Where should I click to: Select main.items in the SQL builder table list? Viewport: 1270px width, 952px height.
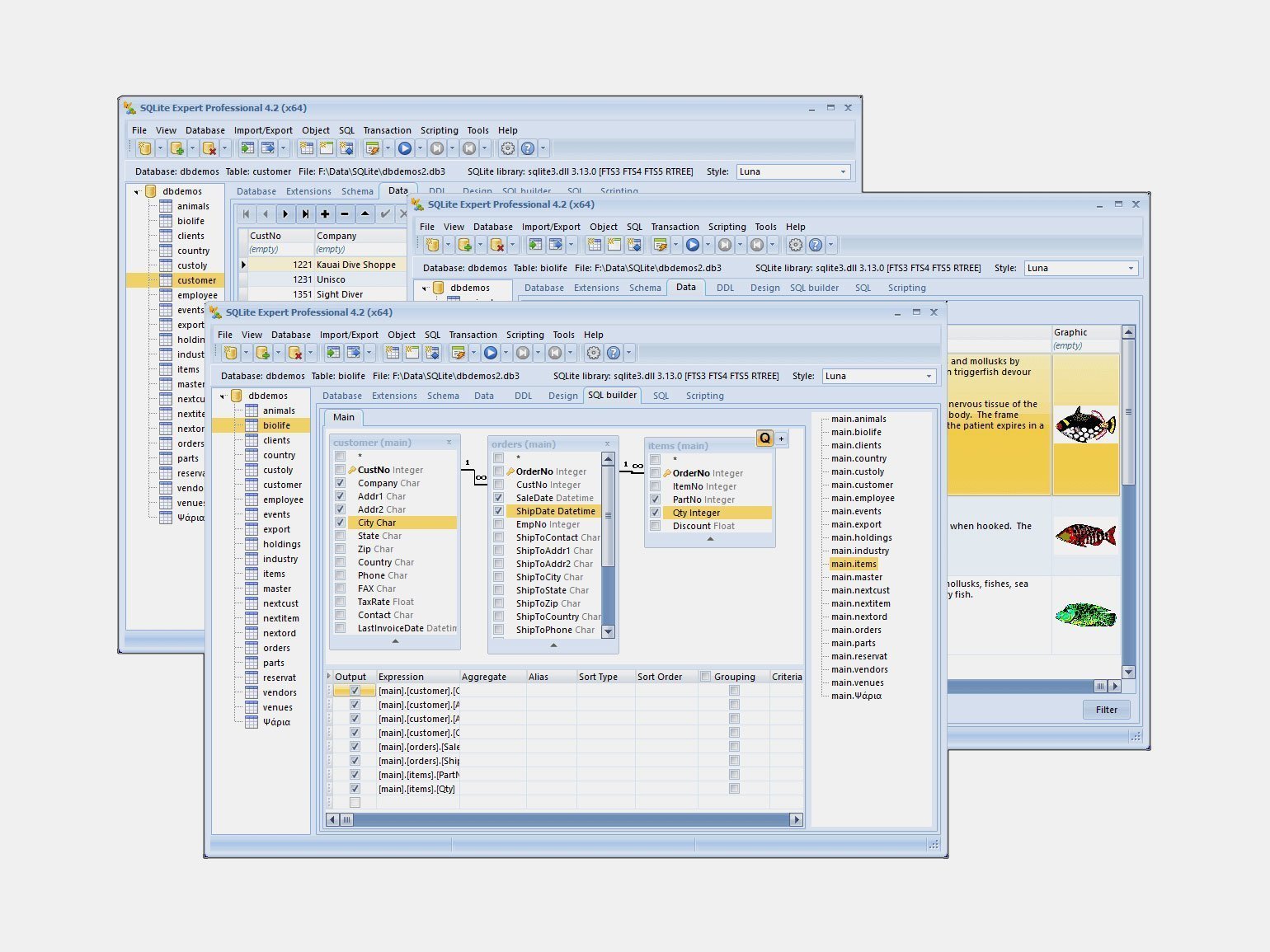[854, 564]
